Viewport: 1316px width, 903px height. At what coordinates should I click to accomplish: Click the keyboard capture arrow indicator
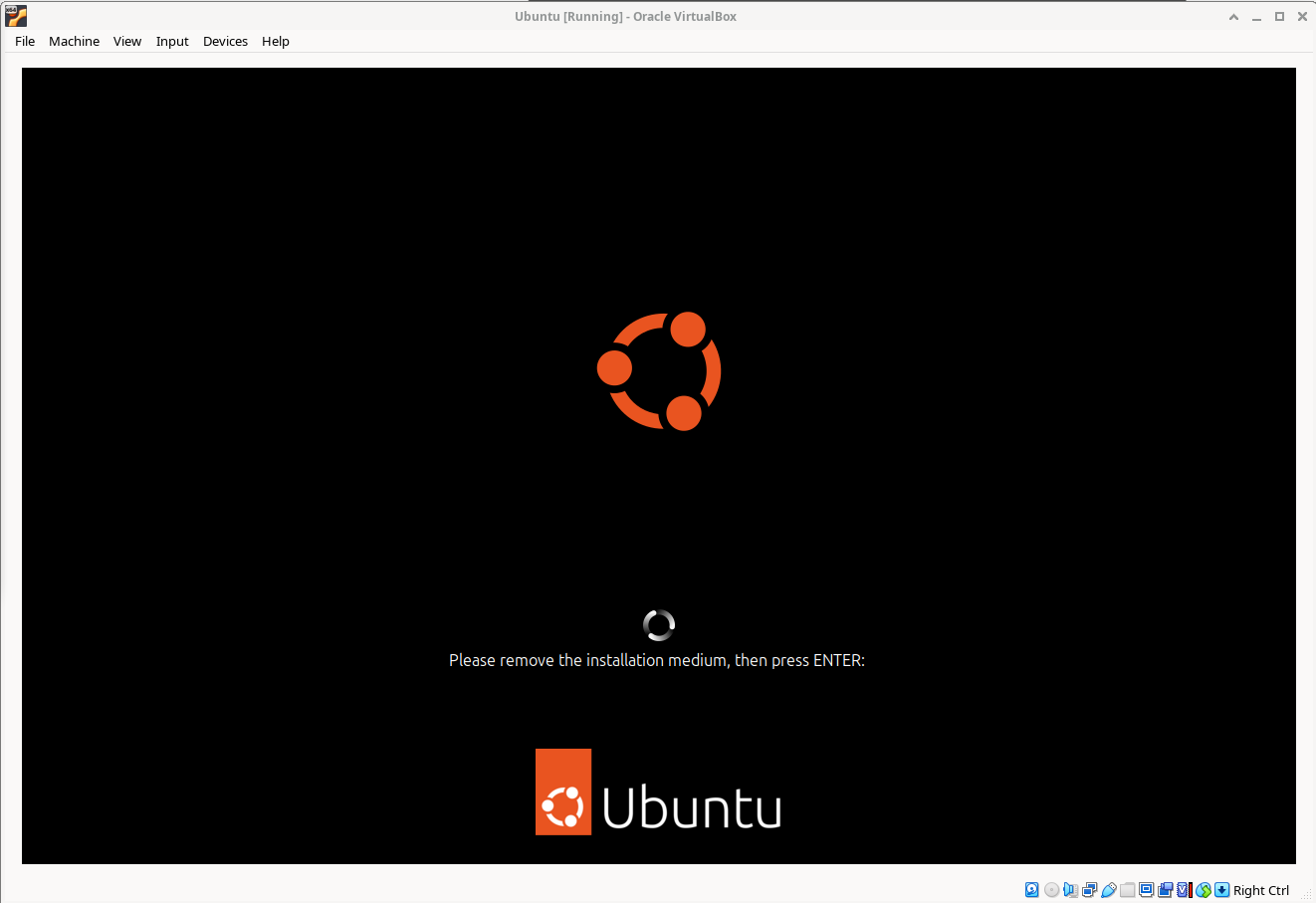click(x=1221, y=890)
